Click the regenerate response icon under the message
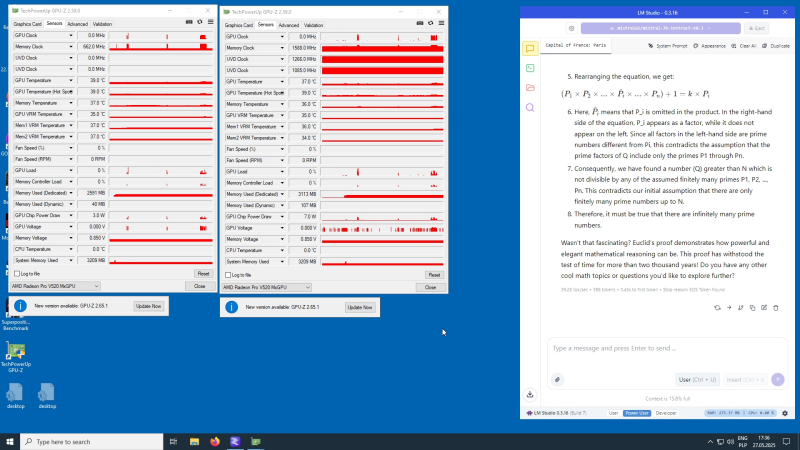 (x=717, y=308)
